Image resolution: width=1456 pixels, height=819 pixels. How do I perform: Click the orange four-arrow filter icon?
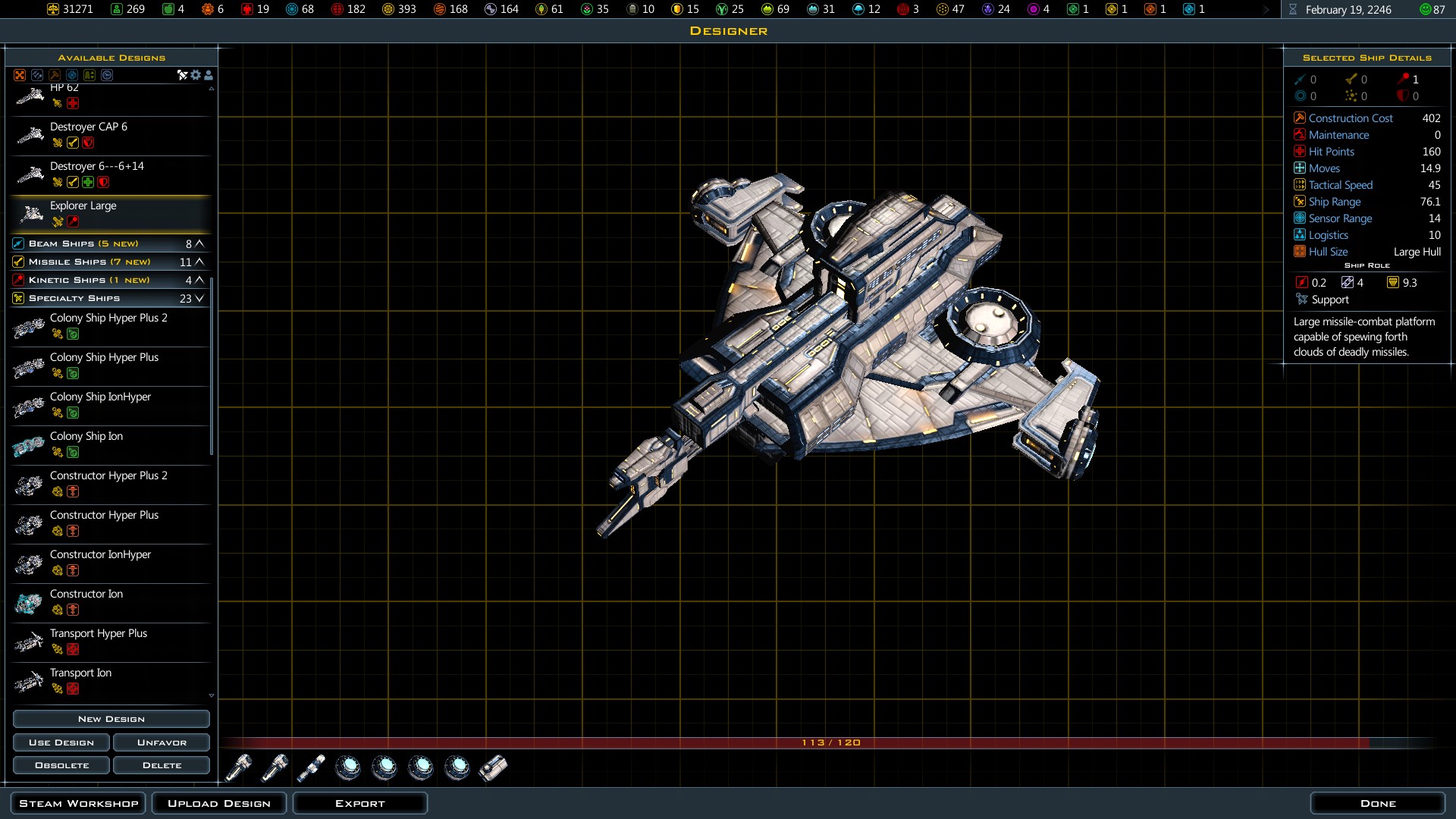tap(20, 75)
